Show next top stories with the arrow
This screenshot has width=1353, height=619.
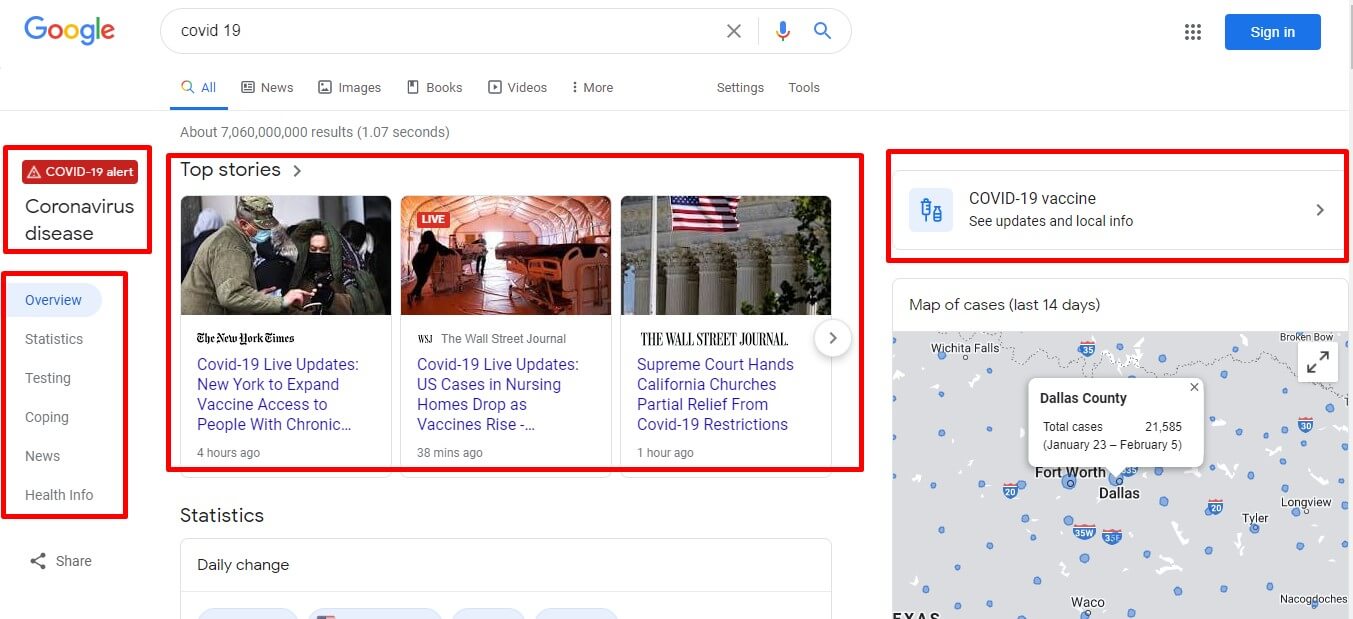click(x=833, y=338)
